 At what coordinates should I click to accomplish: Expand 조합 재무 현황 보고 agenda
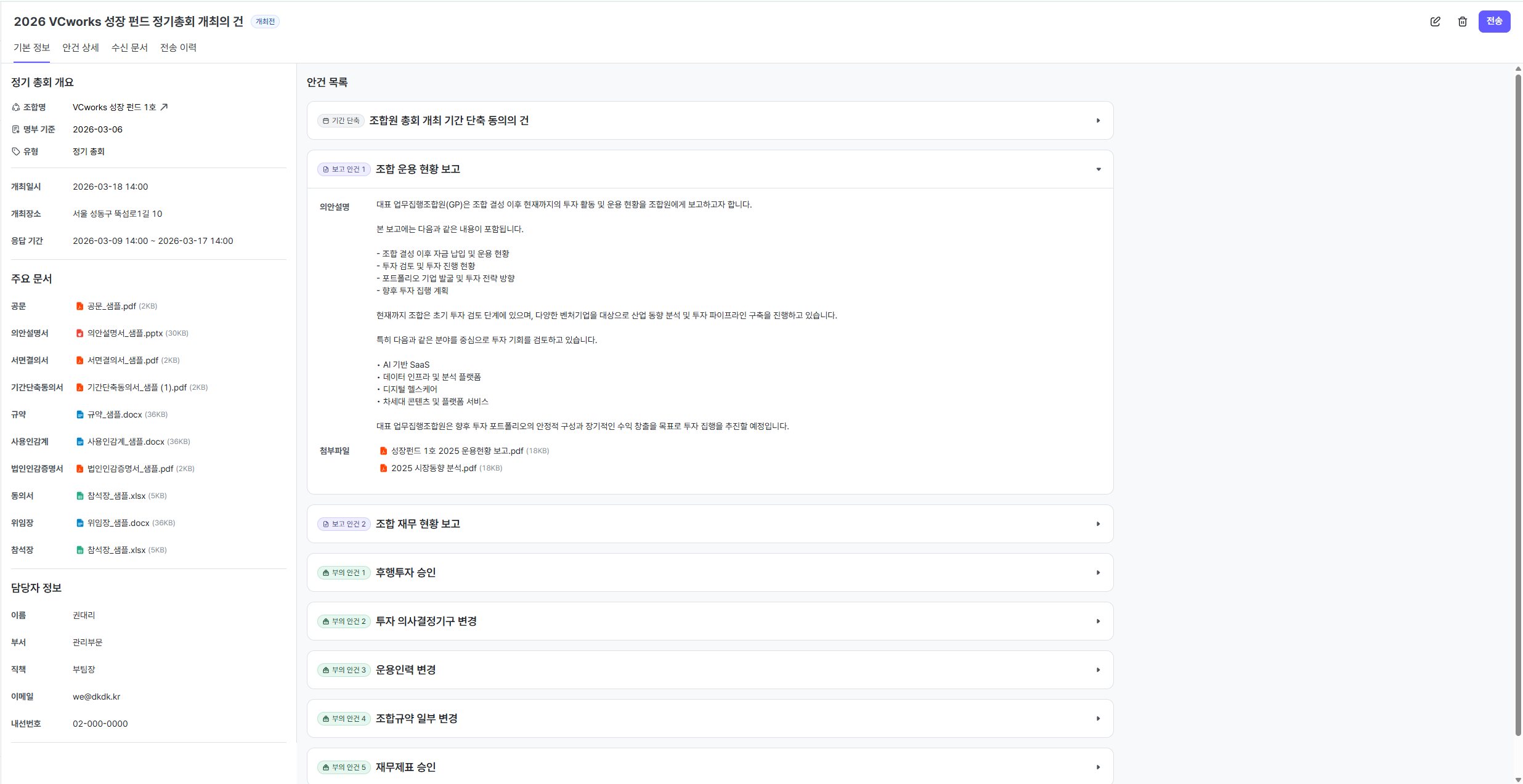[1098, 524]
